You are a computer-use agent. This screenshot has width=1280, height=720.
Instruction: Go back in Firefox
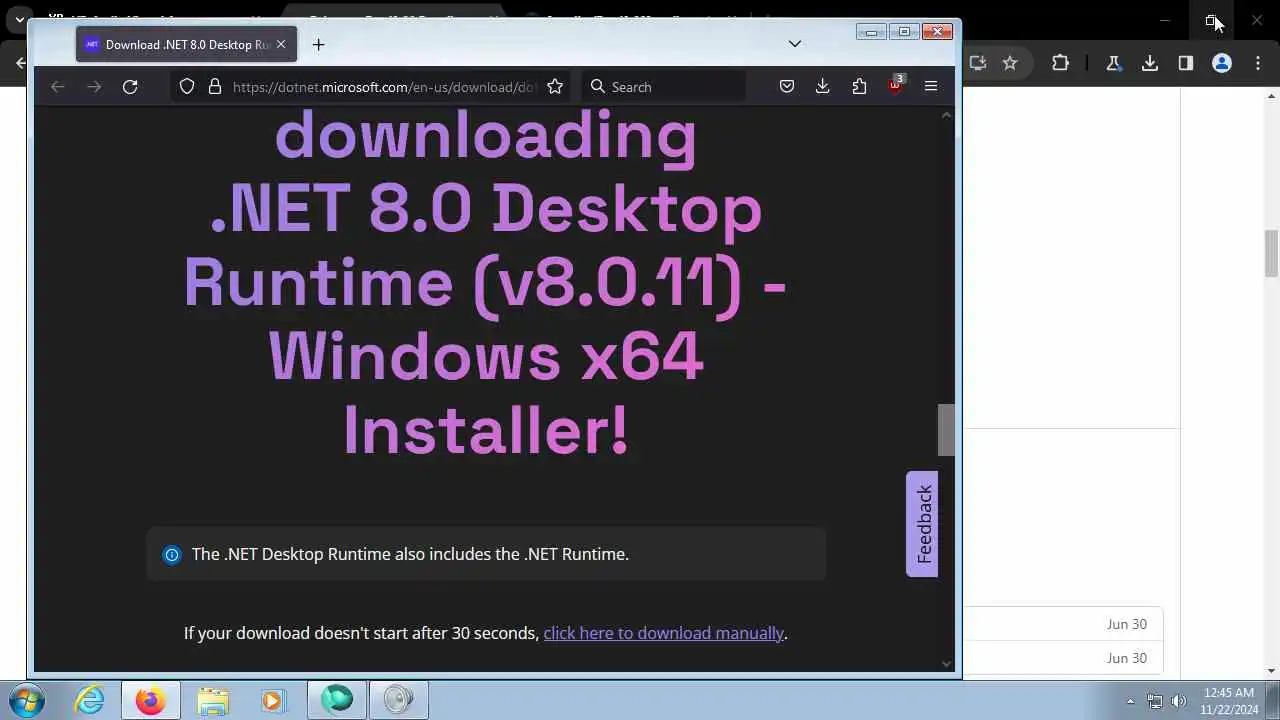click(58, 87)
